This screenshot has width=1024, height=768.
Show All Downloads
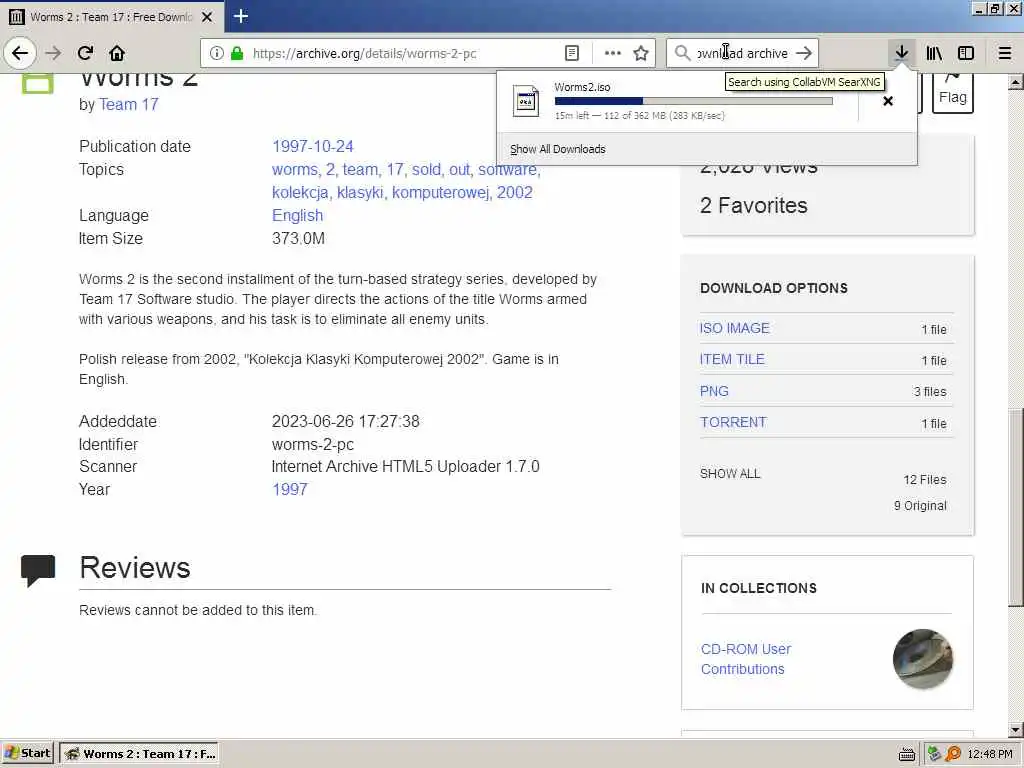(558, 149)
